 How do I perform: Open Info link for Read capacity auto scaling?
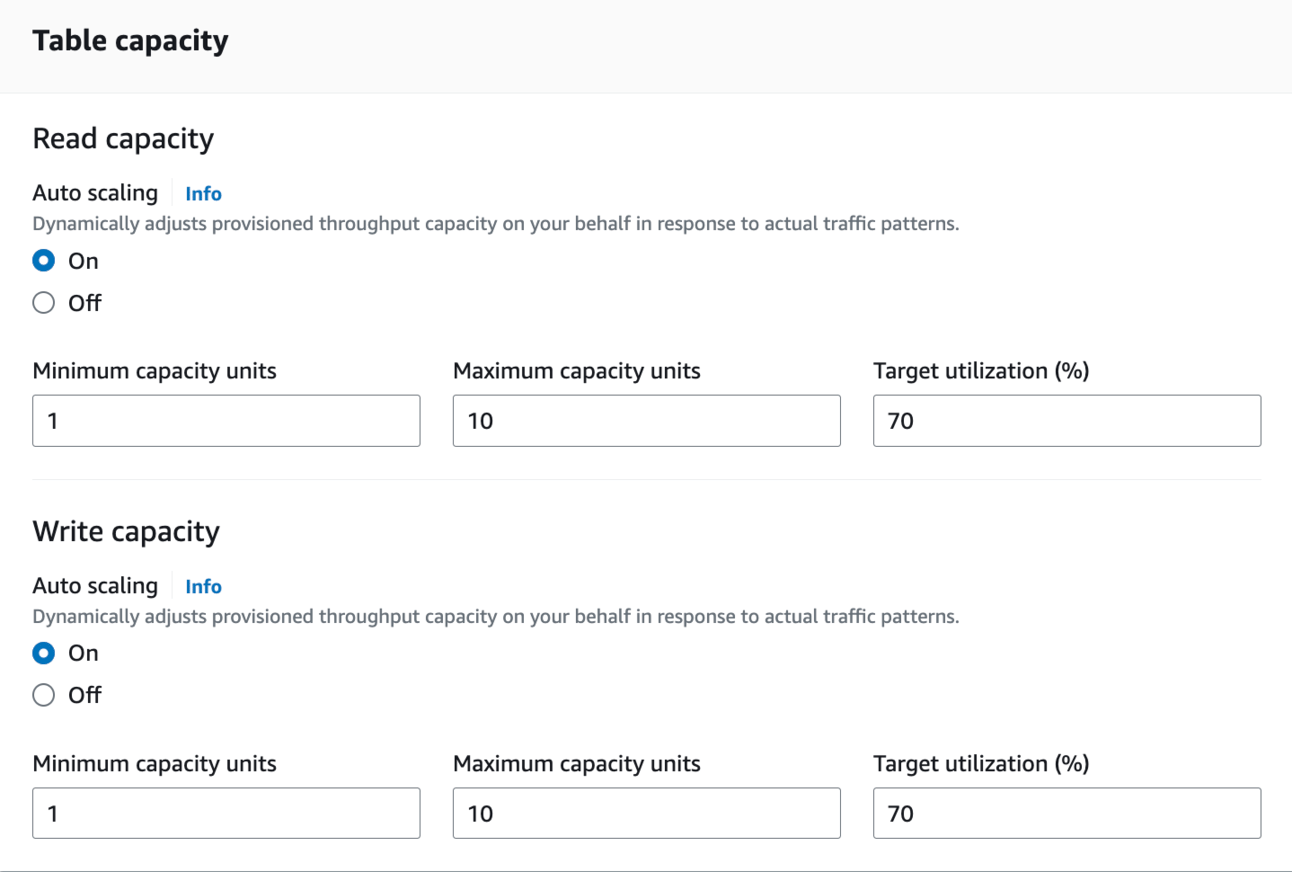[x=203, y=194]
